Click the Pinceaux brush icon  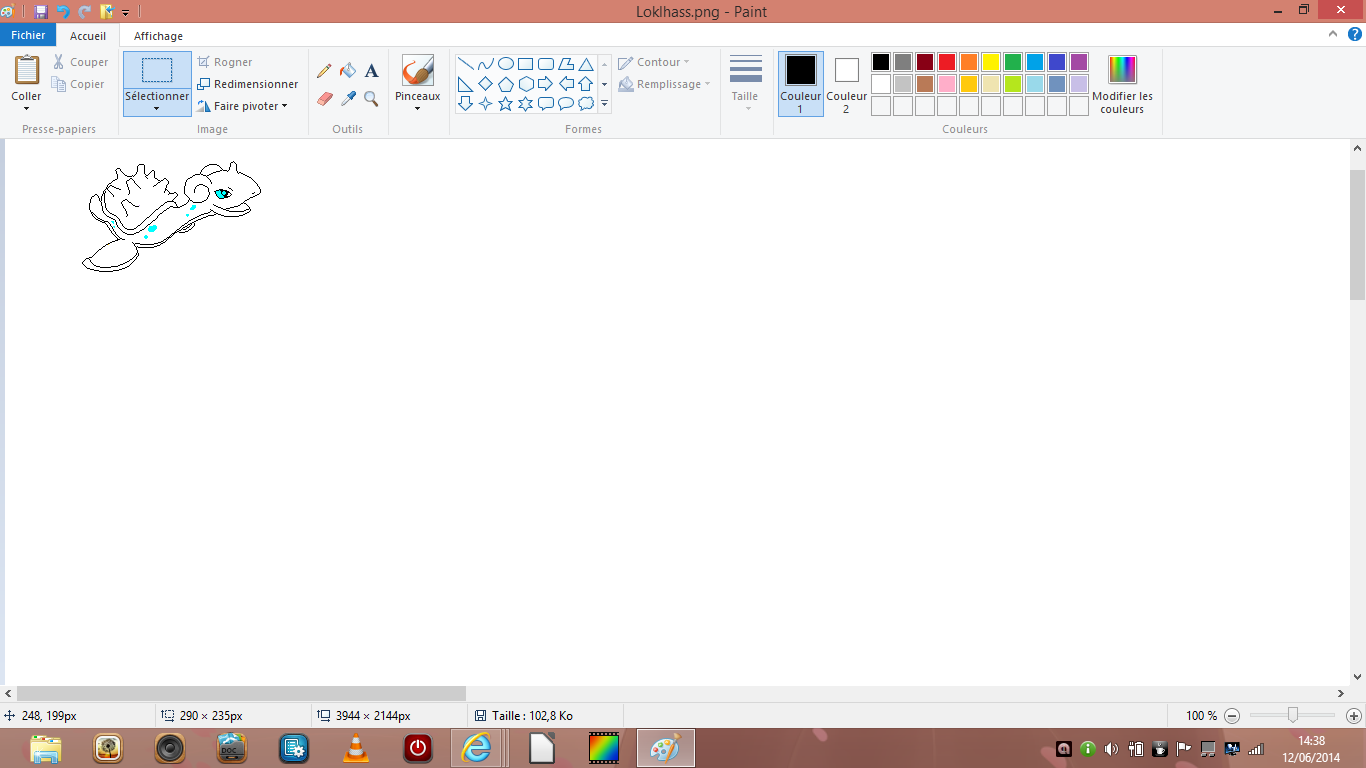418,70
